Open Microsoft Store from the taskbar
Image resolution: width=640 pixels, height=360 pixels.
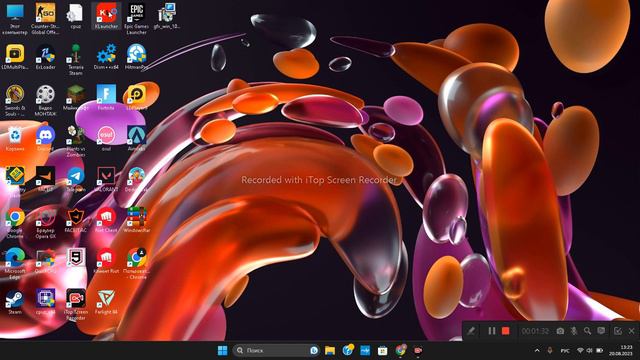coord(382,350)
